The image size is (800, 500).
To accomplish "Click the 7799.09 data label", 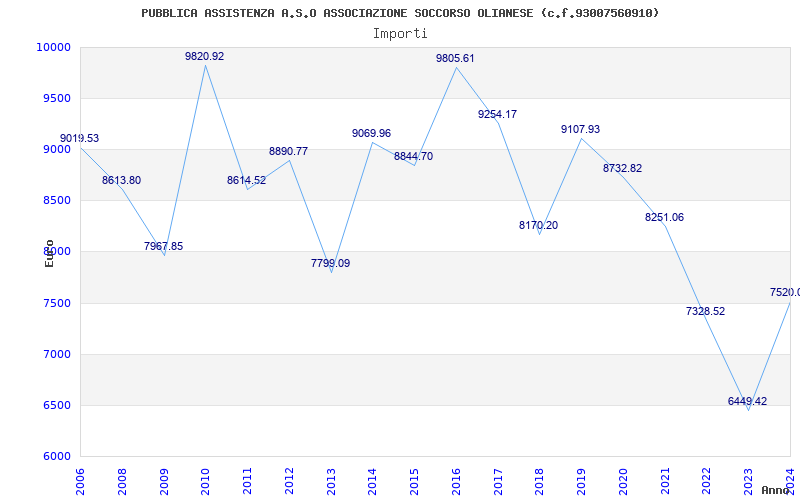I will pos(331,264).
